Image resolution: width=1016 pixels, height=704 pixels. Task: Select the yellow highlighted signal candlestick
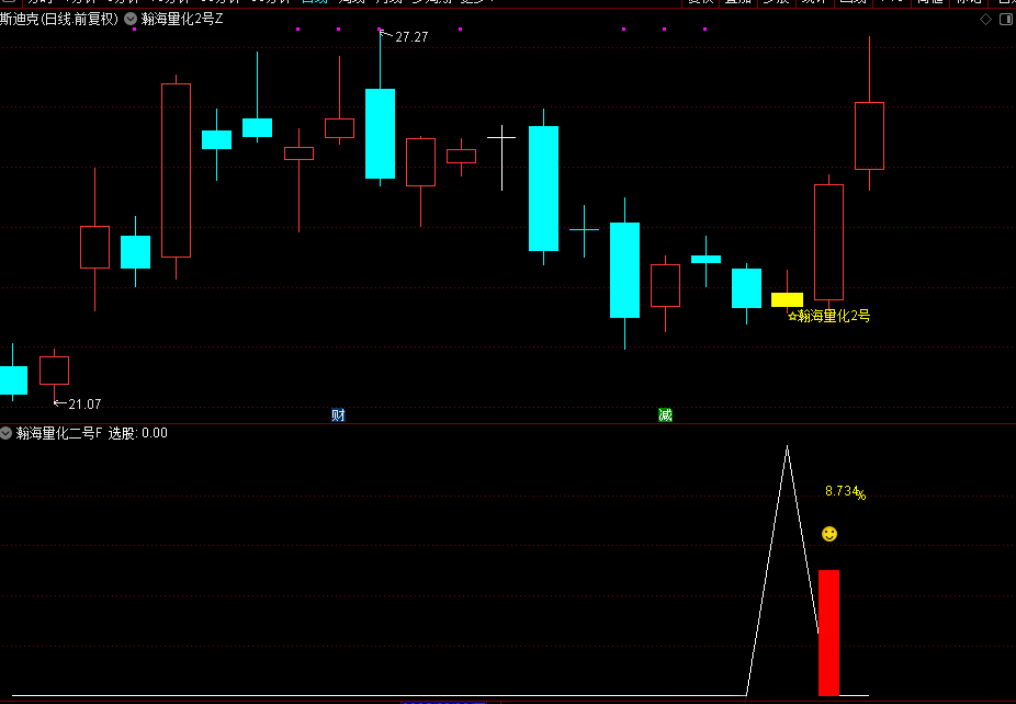coord(787,299)
